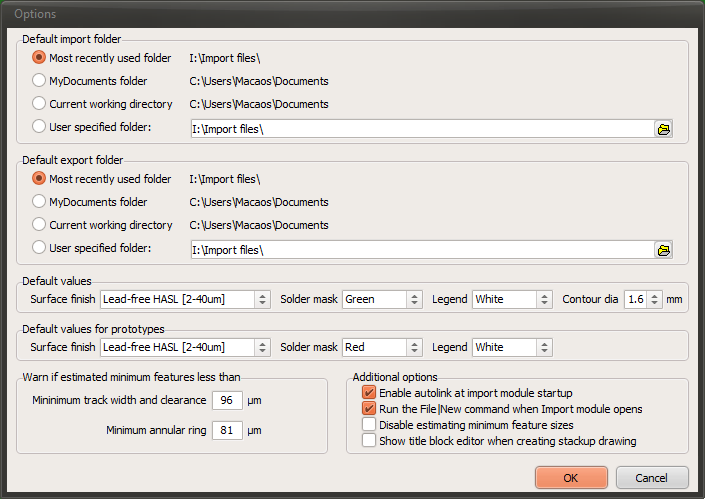705x499 pixels.
Task: Click Cancel to discard options
Action: [x=651, y=478]
